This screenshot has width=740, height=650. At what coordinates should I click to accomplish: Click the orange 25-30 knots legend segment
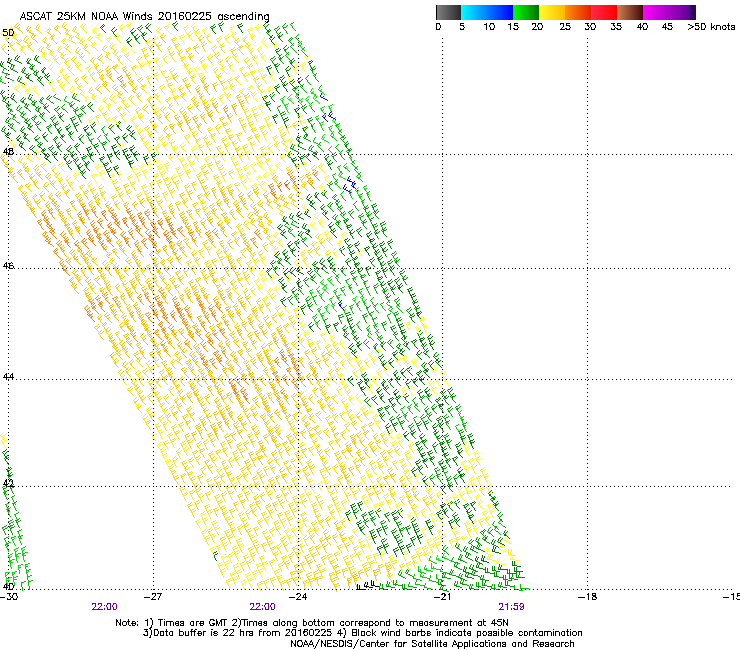tap(578, 12)
